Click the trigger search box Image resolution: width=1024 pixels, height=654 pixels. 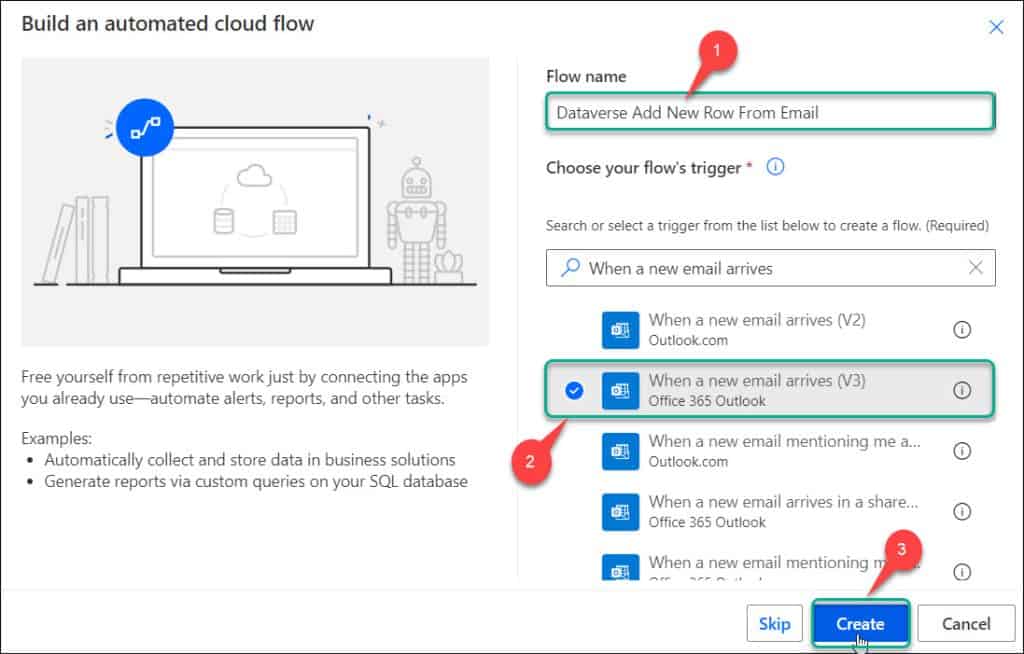pos(771,268)
